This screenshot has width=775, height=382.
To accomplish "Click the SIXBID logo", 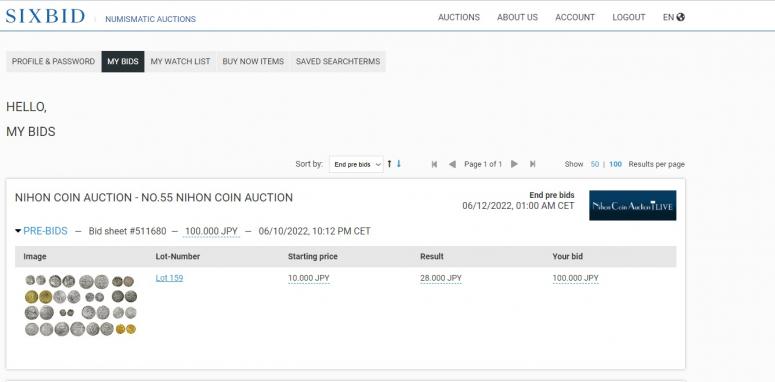I will click(x=45, y=16).
